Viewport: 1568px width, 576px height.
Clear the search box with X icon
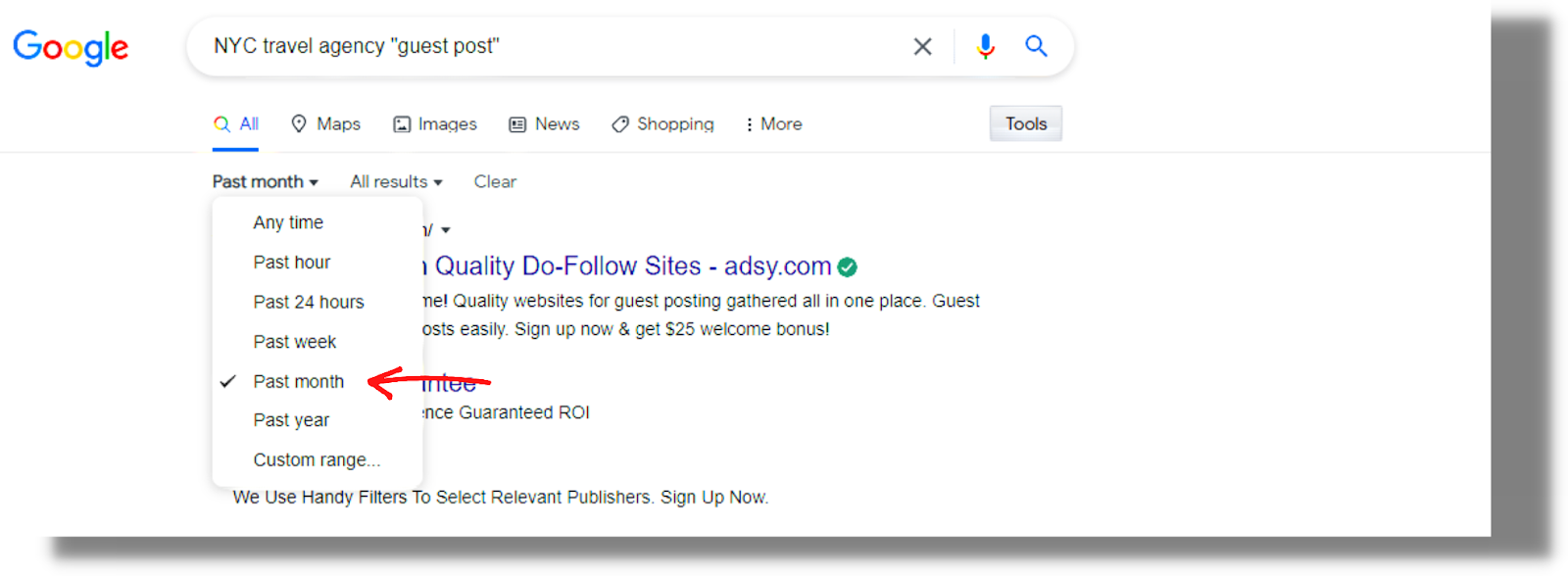(922, 46)
